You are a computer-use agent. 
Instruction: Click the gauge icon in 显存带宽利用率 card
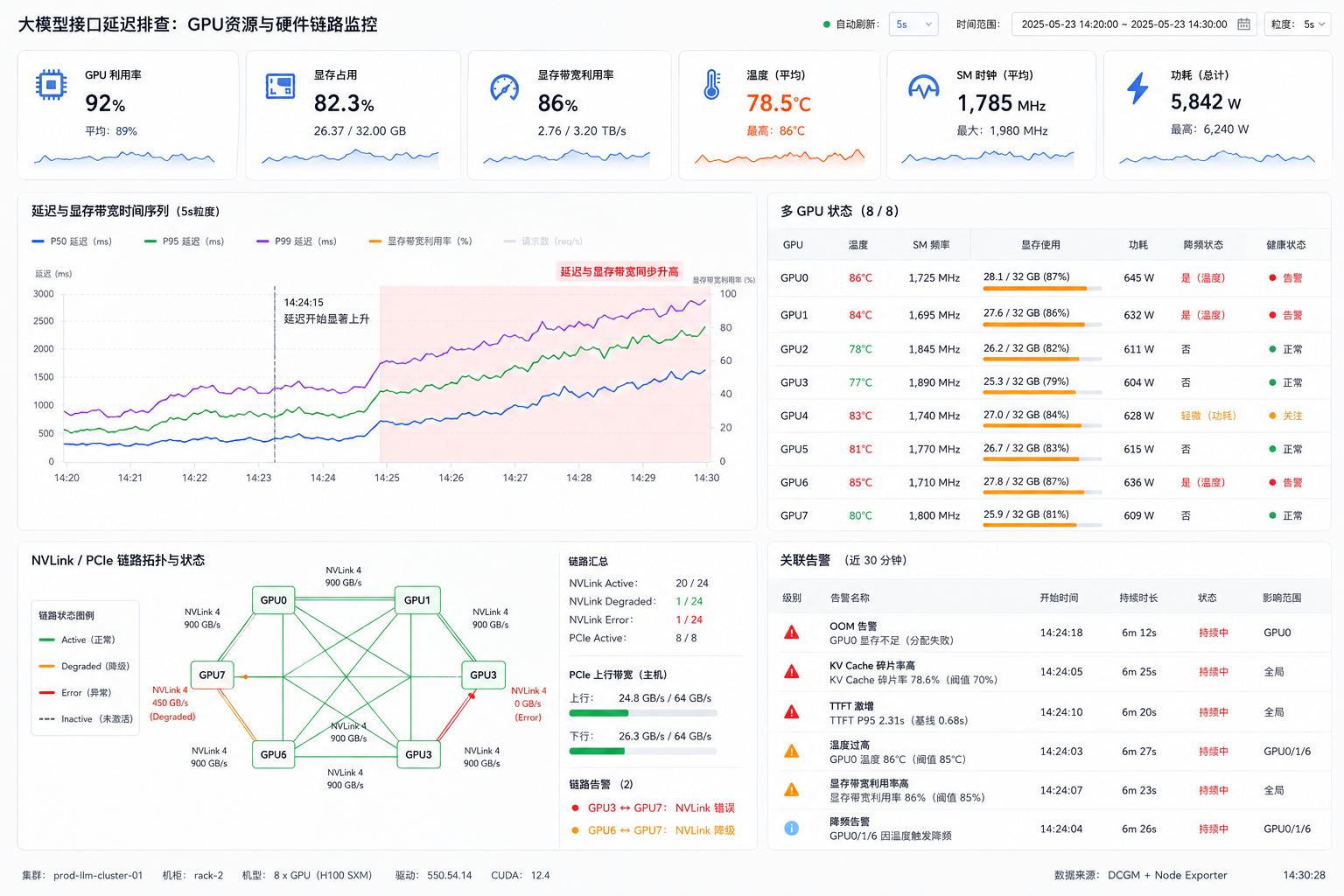click(504, 87)
